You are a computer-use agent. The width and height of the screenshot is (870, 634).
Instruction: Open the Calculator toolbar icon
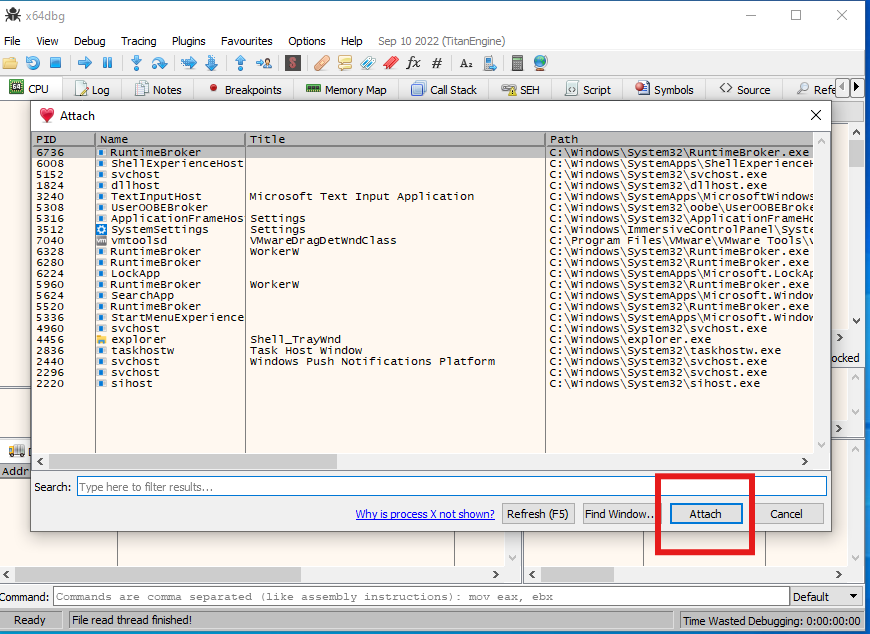pyautogui.click(x=517, y=63)
